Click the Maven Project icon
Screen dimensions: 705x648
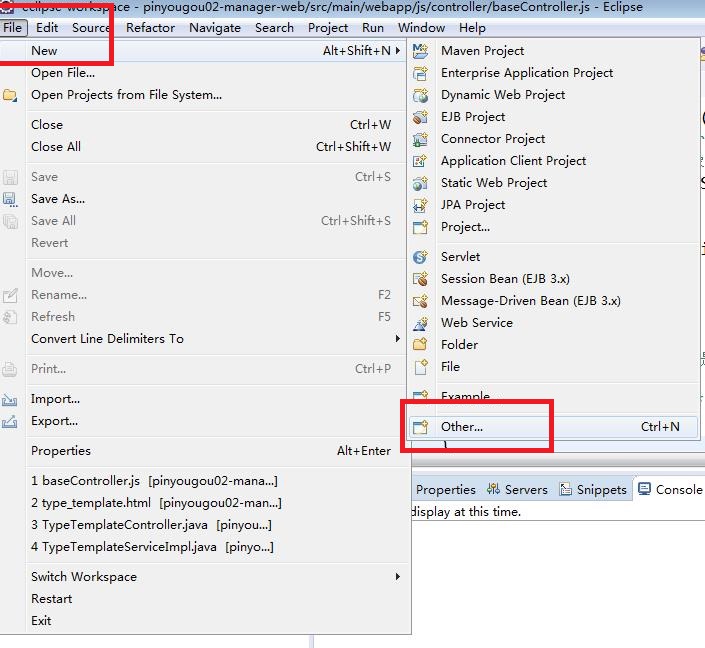[420, 51]
